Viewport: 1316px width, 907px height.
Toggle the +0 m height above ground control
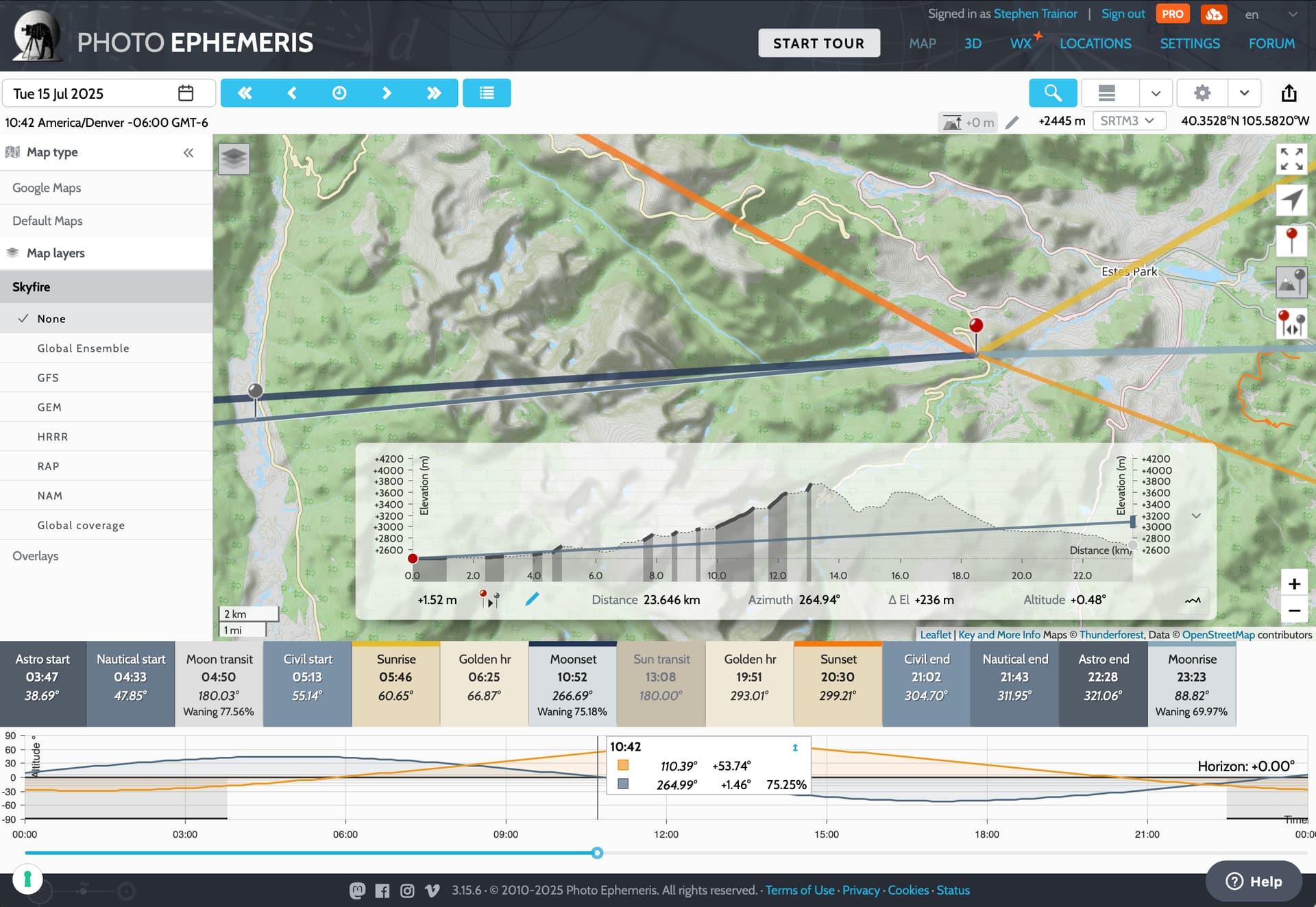click(x=968, y=122)
